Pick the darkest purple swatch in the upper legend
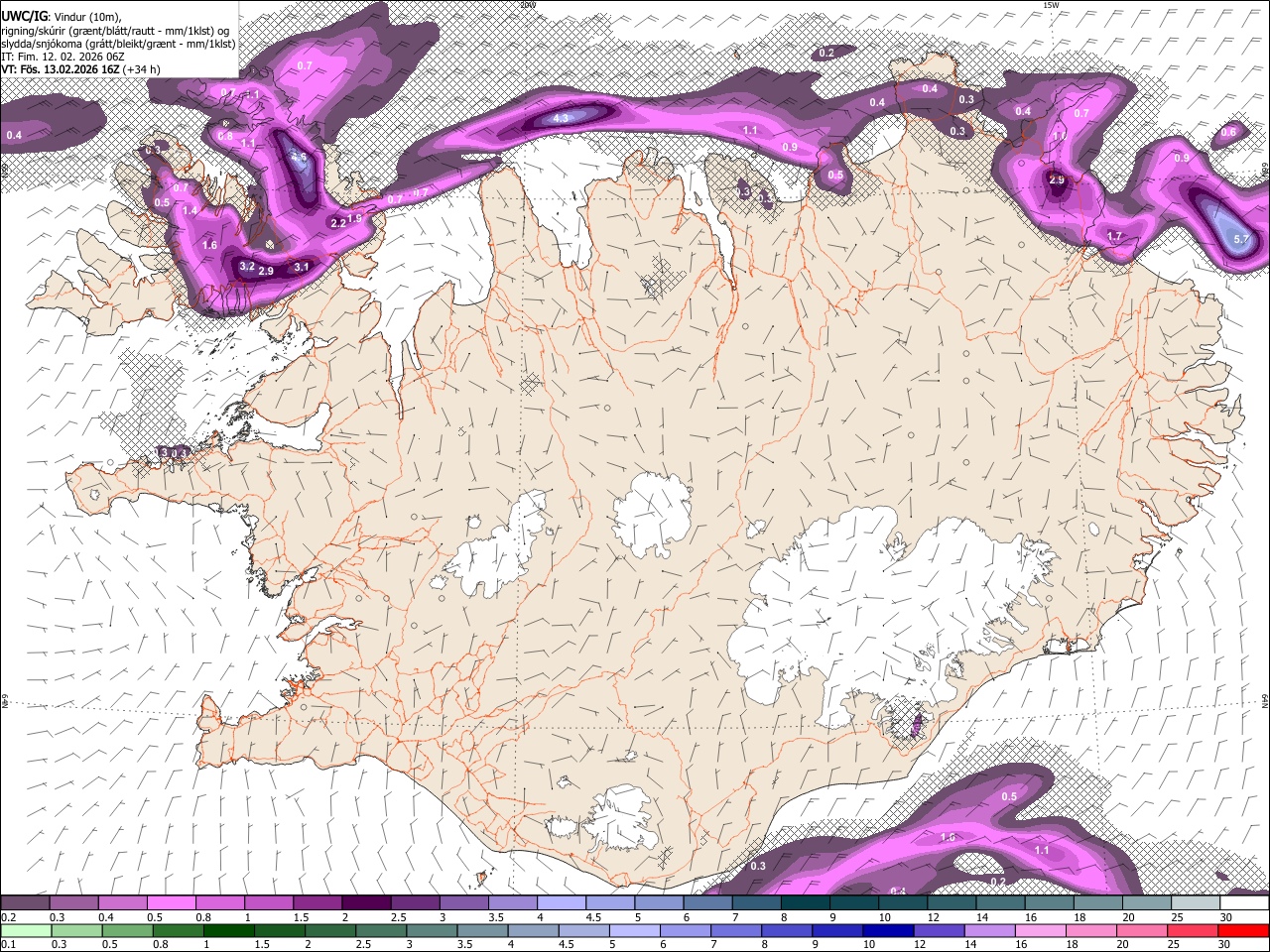This screenshot has width=1270, height=952. (x=365, y=903)
